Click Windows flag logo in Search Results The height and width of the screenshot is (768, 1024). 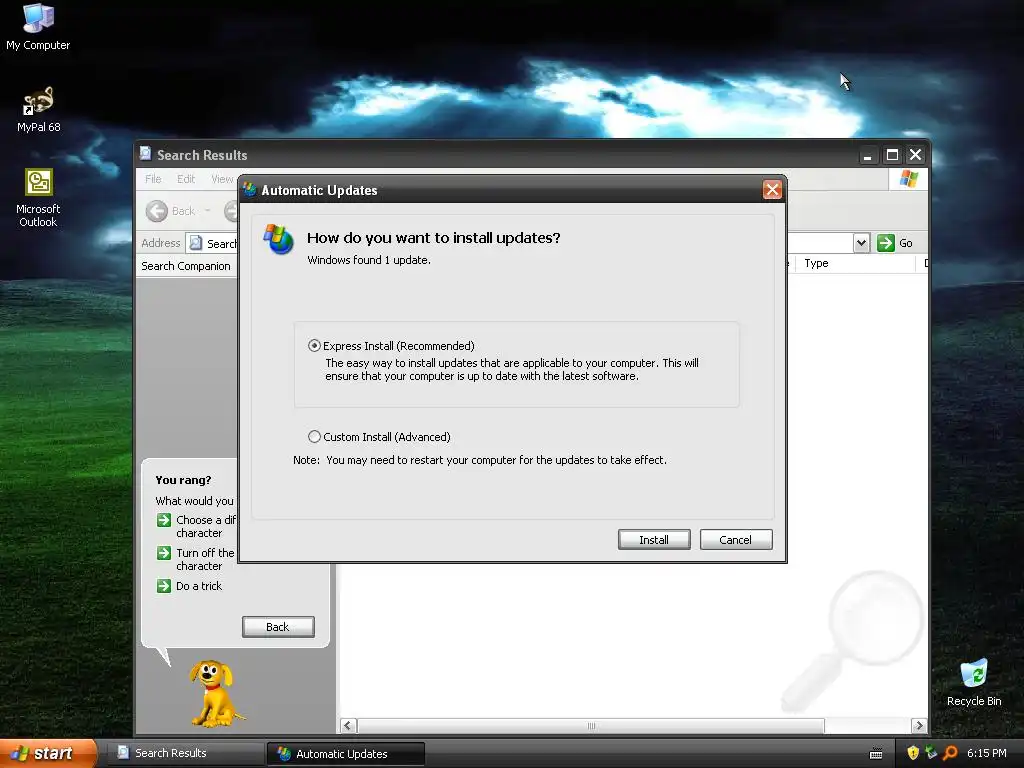[908, 178]
